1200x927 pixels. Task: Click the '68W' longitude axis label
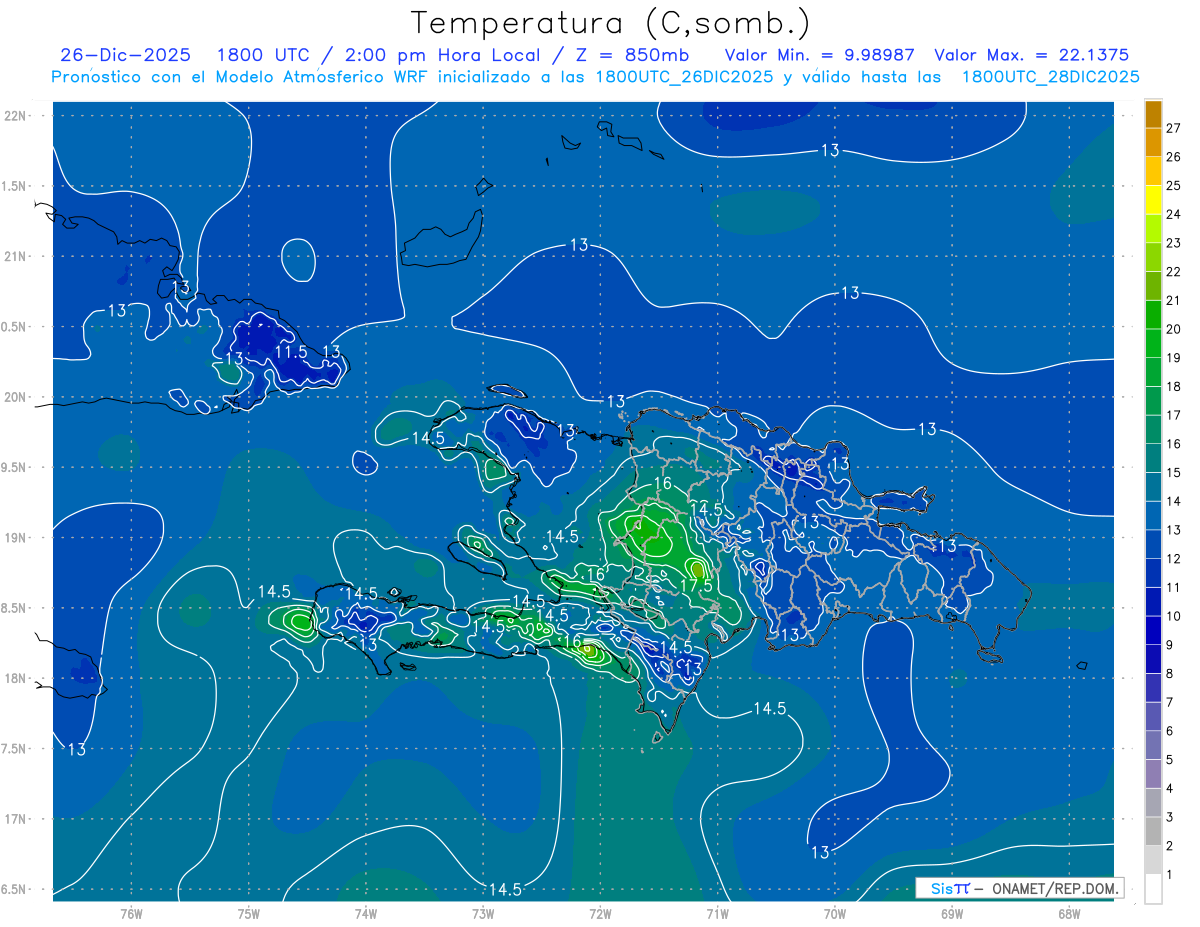(1068, 913)
